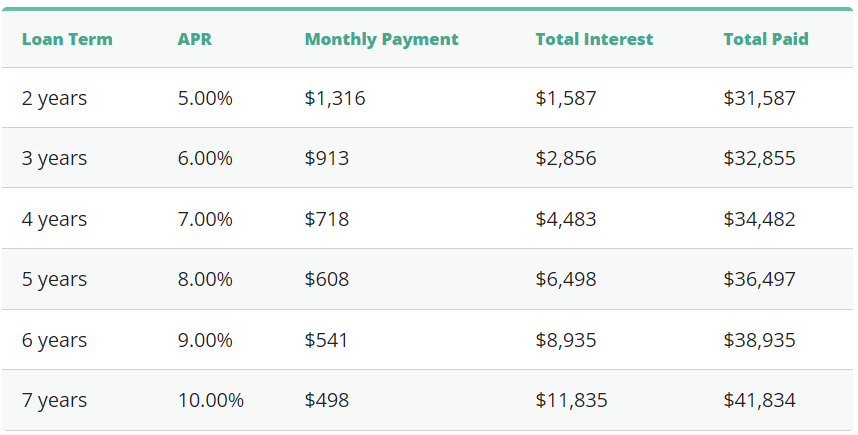Click the 7 years loan term cell
The height and width of the screenshot is (435, 858).
tap(54, 400)
